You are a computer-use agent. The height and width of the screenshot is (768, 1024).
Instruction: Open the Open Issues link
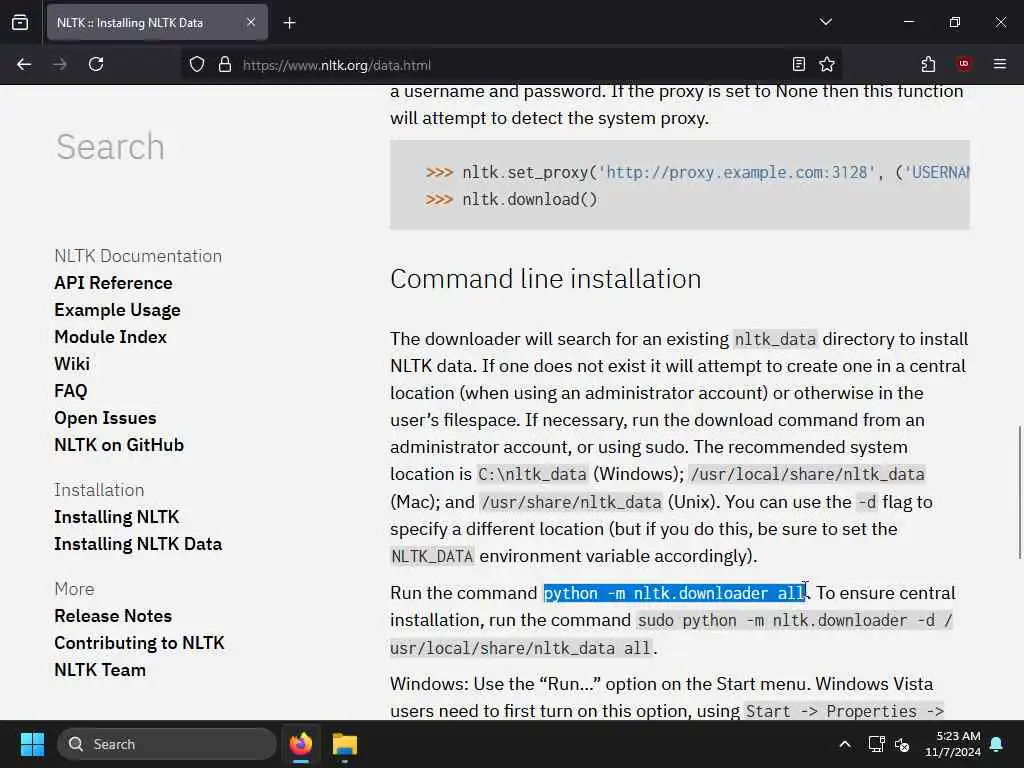(x=105, y=418)
